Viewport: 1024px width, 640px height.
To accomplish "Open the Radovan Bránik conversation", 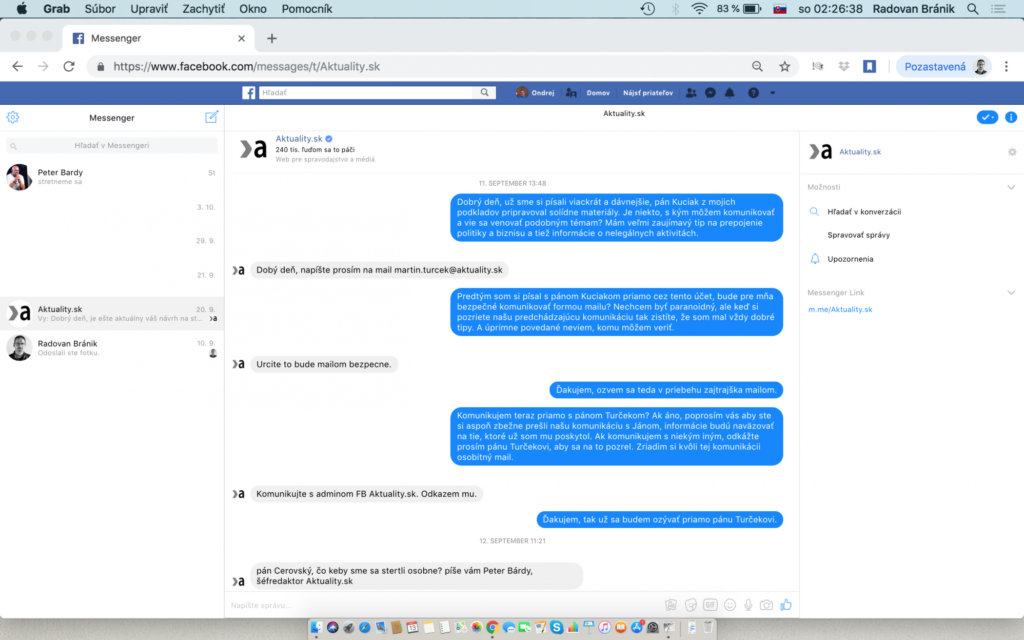I will [112, 347].
